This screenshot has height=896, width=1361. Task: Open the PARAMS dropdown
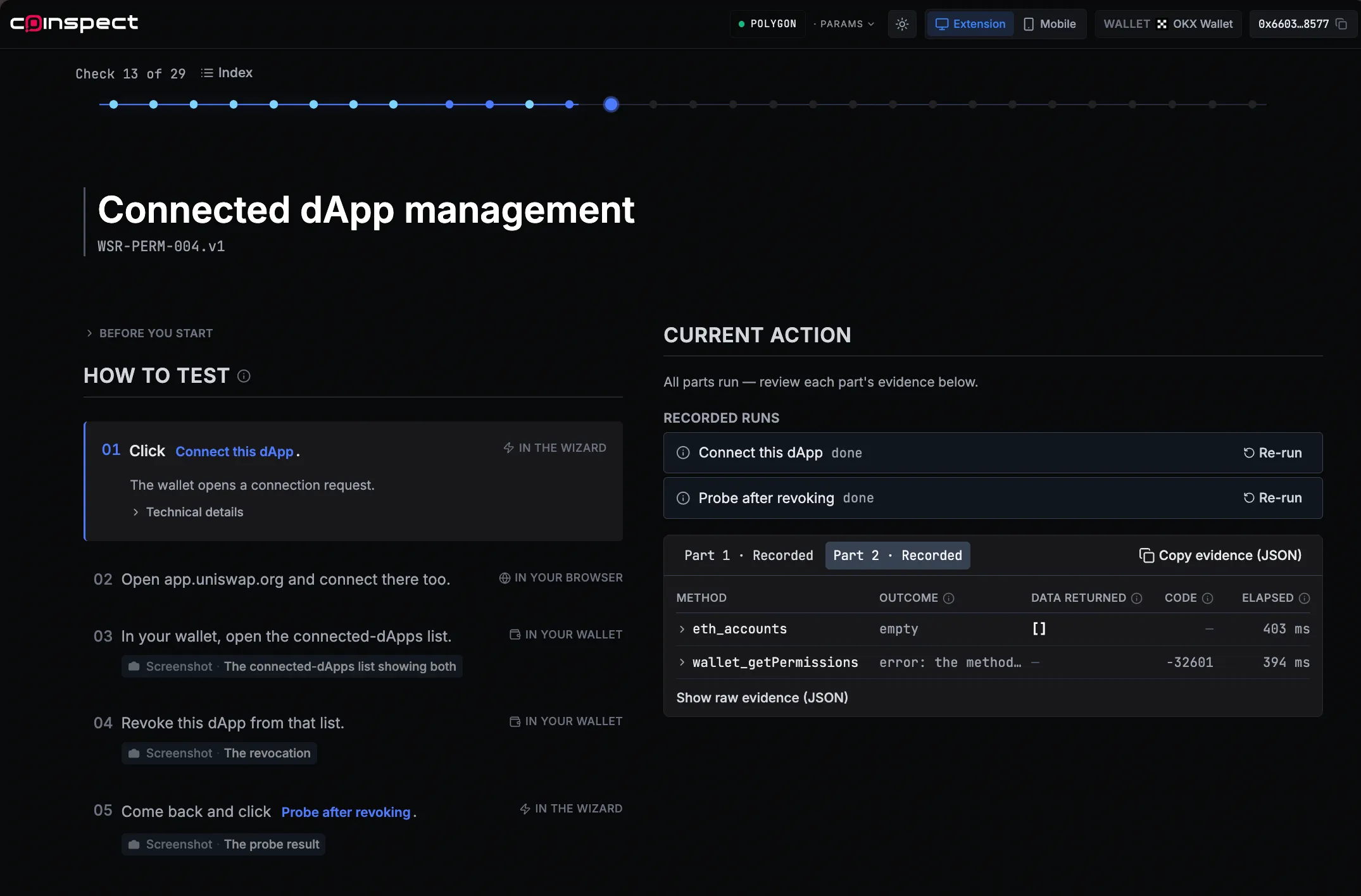[844, 24]
